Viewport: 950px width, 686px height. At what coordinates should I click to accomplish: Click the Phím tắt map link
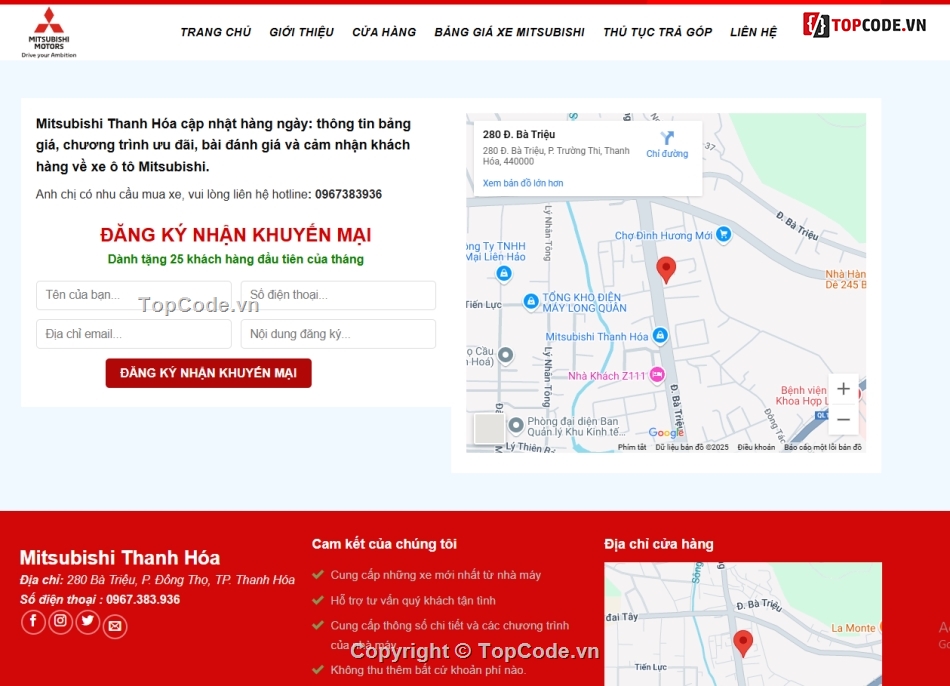point(632,447)
